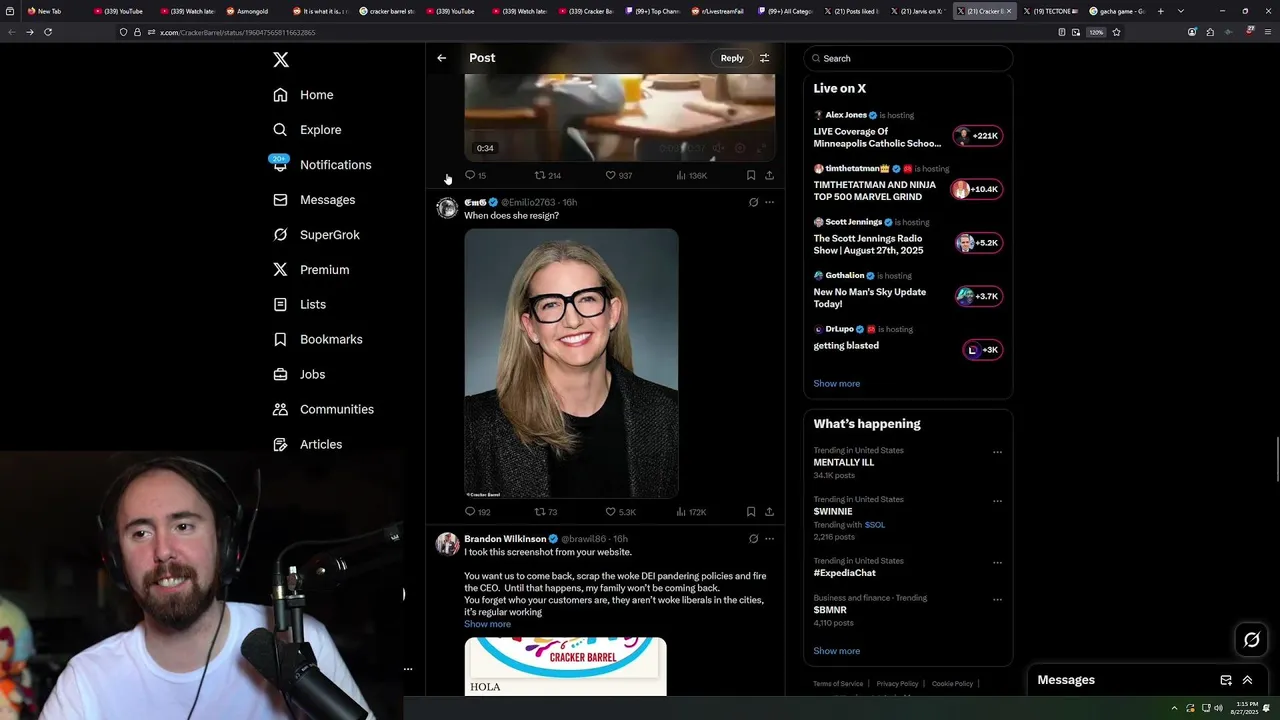The height and width of the screenshot is (720, 1280).
Task: Switch to the r/LivestreamFail tab
Action: coord(720,11)
